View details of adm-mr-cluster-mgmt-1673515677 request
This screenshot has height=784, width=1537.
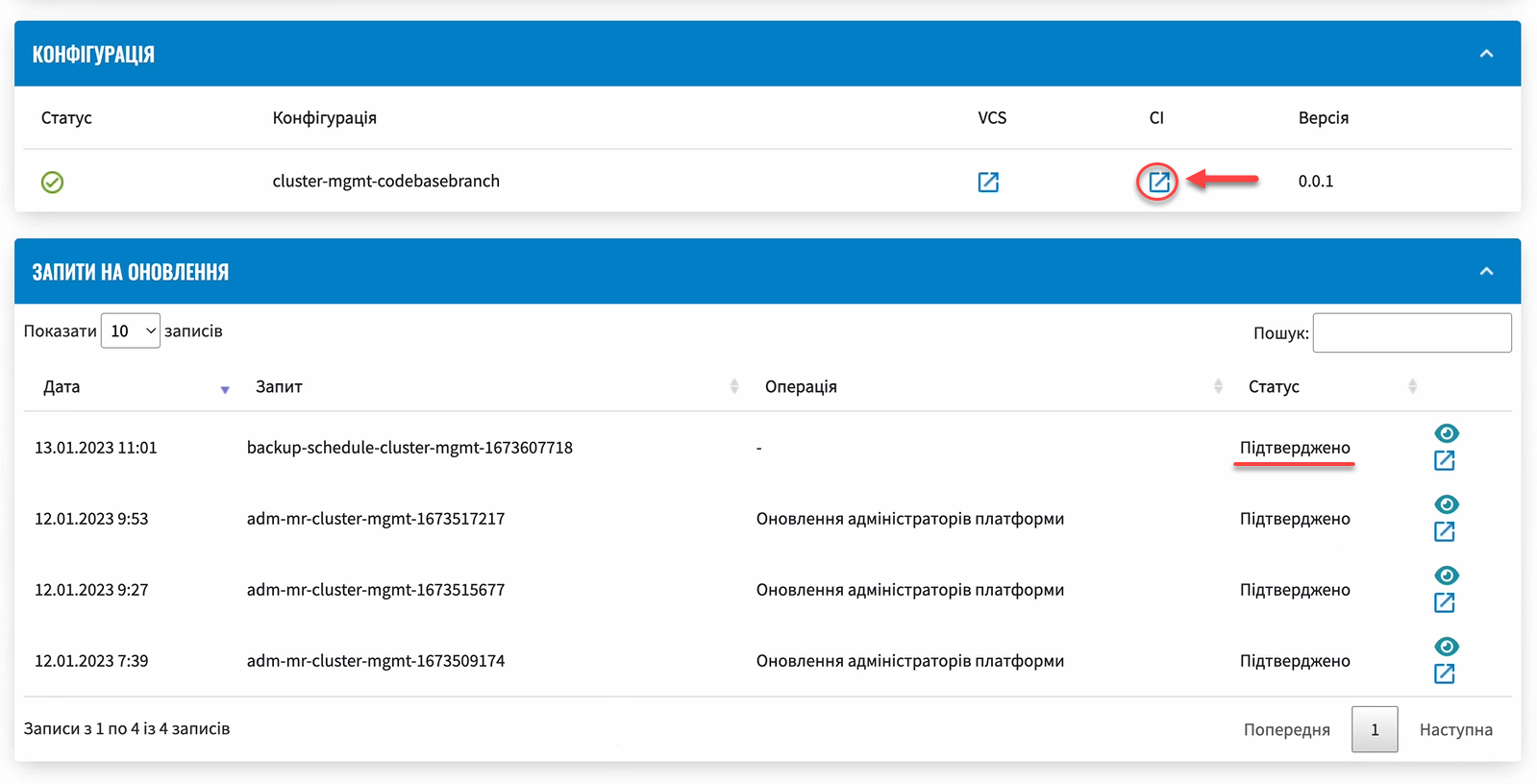click(1447, 576)
